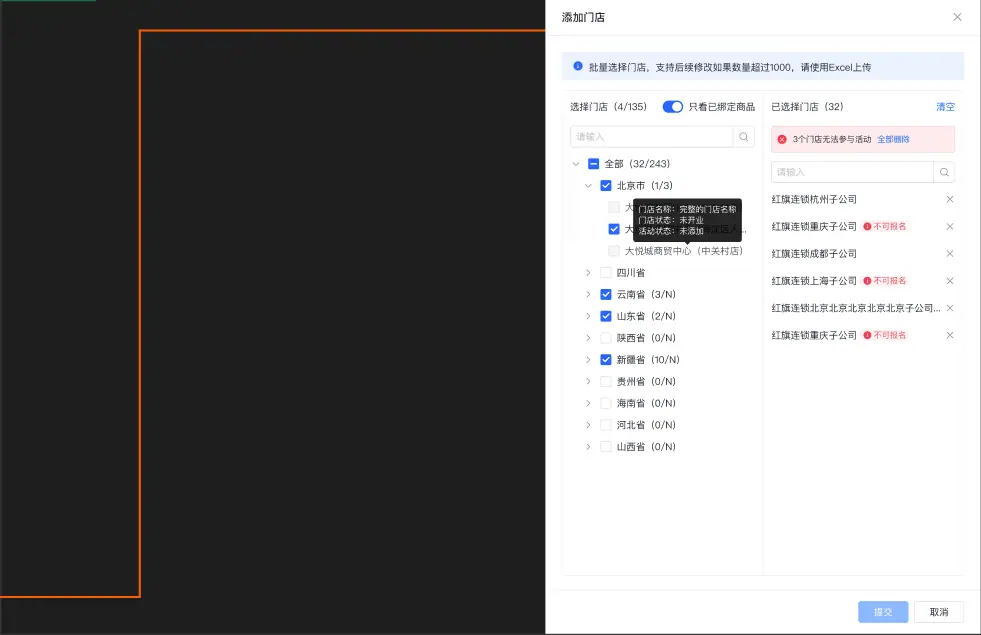Check the 山西省 checkbox
The height and width of the screenshot is (635, 981).
(x=606, y=447)
